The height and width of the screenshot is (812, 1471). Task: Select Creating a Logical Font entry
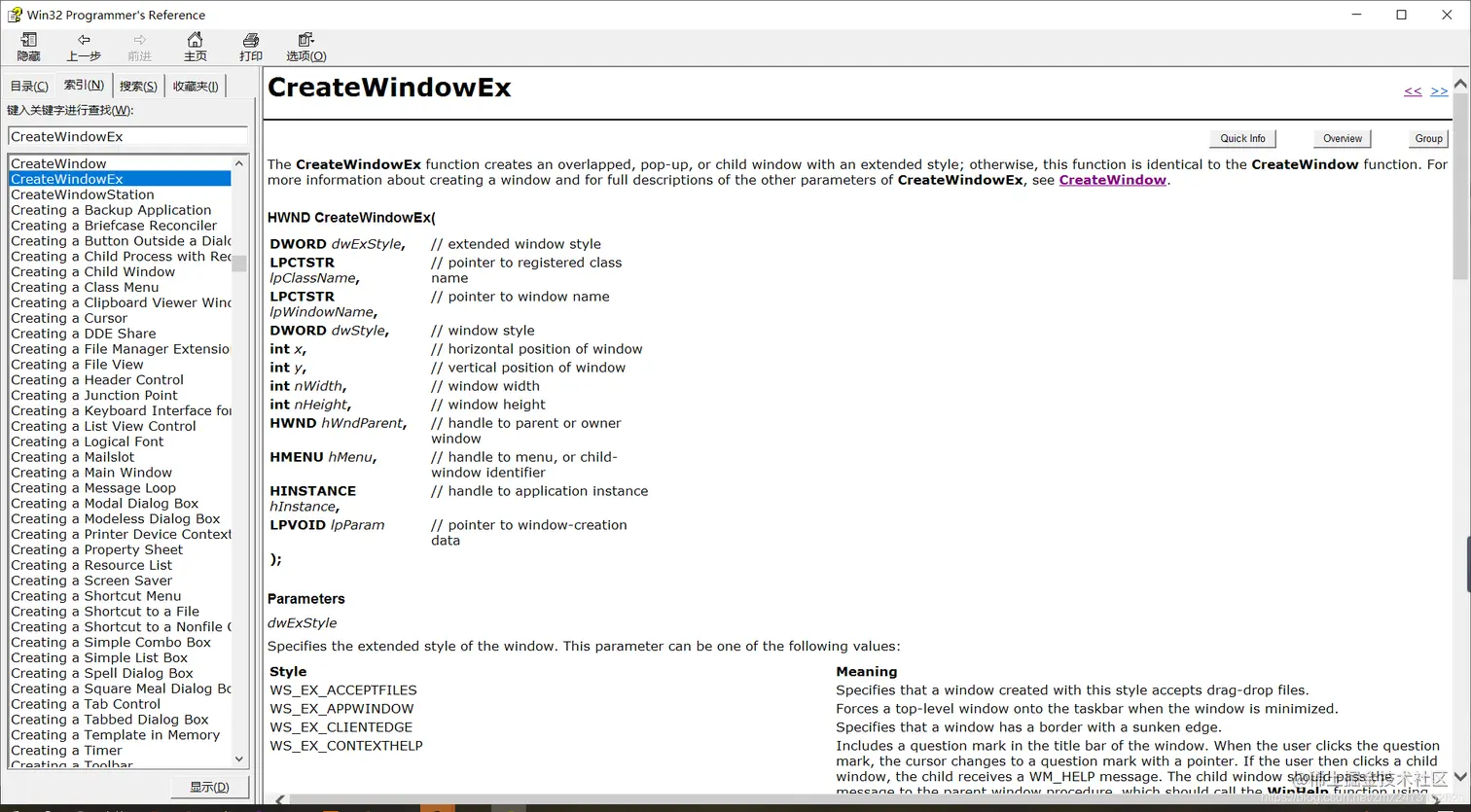tap(120, 441)
